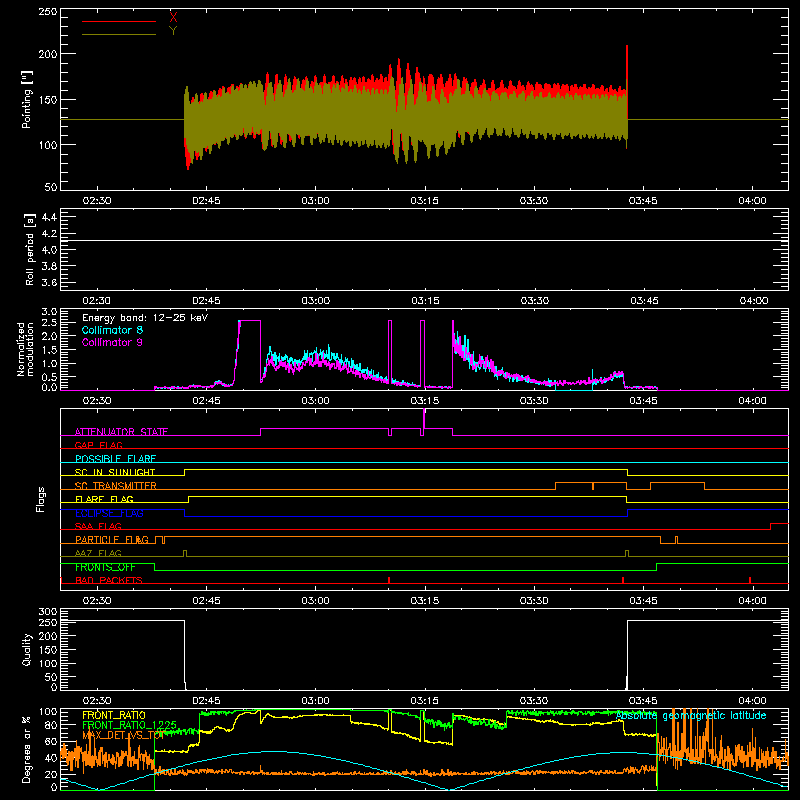
Task: Click the 3.6 tick on Roll period axis
Action: tap(49, 283)
